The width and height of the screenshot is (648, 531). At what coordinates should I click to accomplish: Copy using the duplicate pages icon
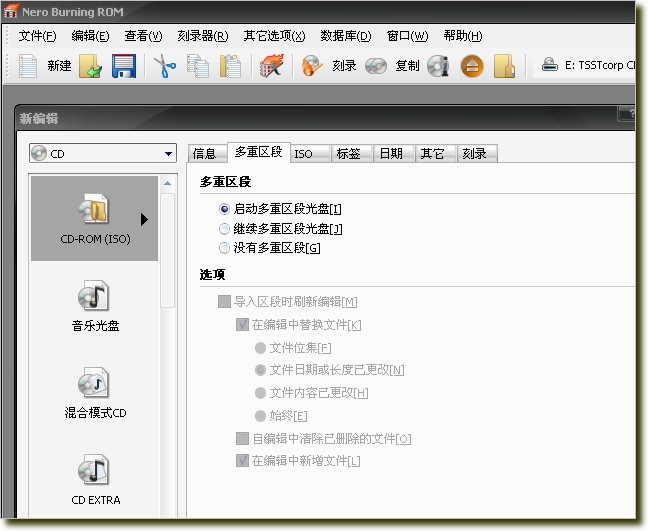point(198,66)
